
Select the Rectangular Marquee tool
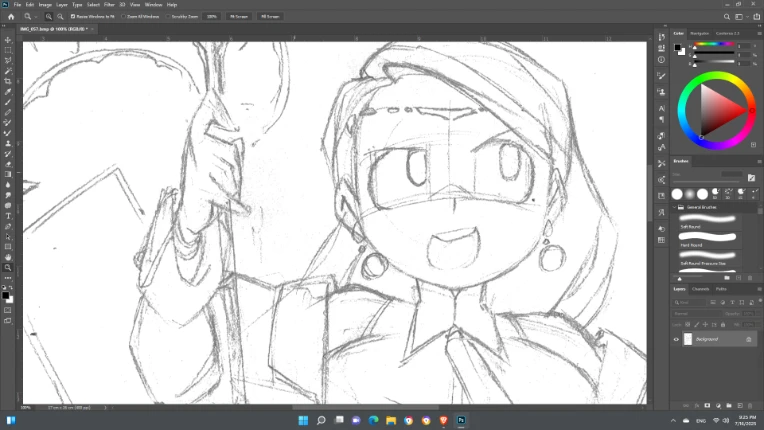[8, 50]
